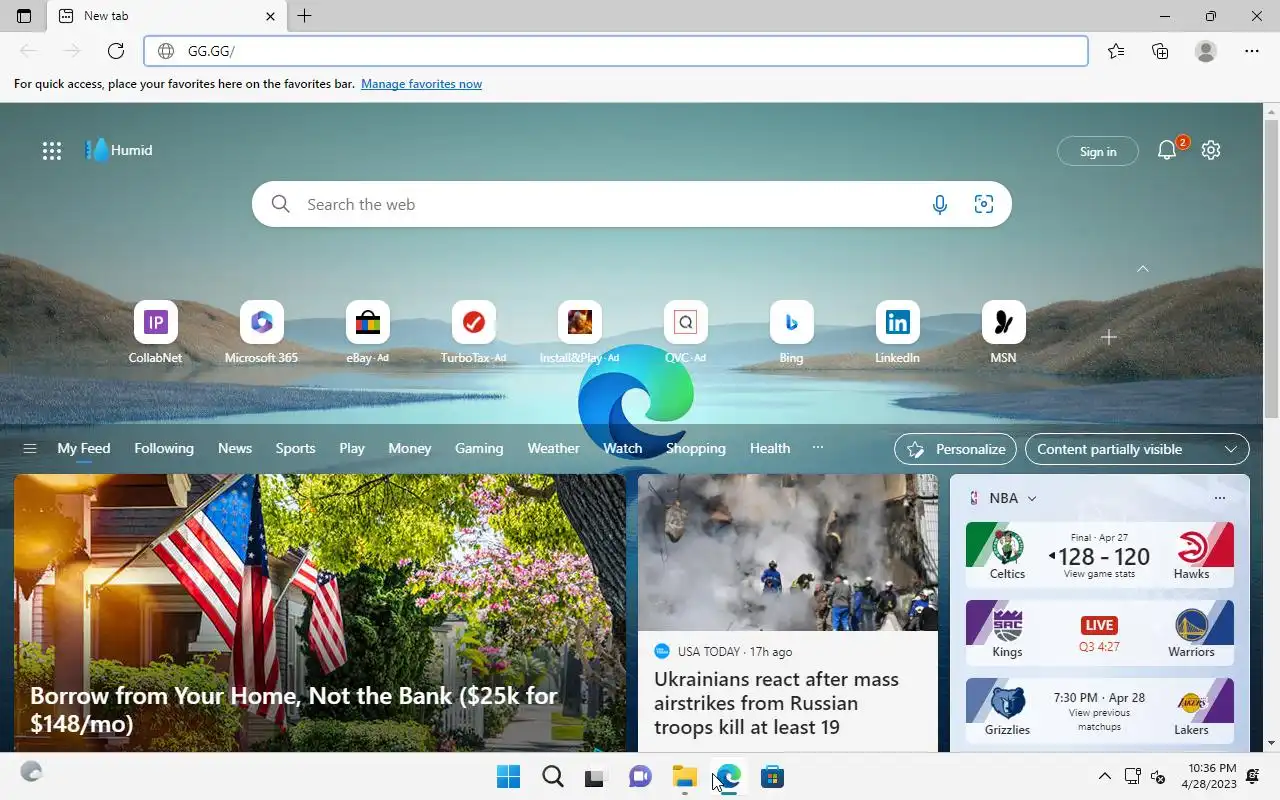This screenshot has width=1280, height=800.
Task: Open the notifications bell icon
Action: coord(1166,151)
